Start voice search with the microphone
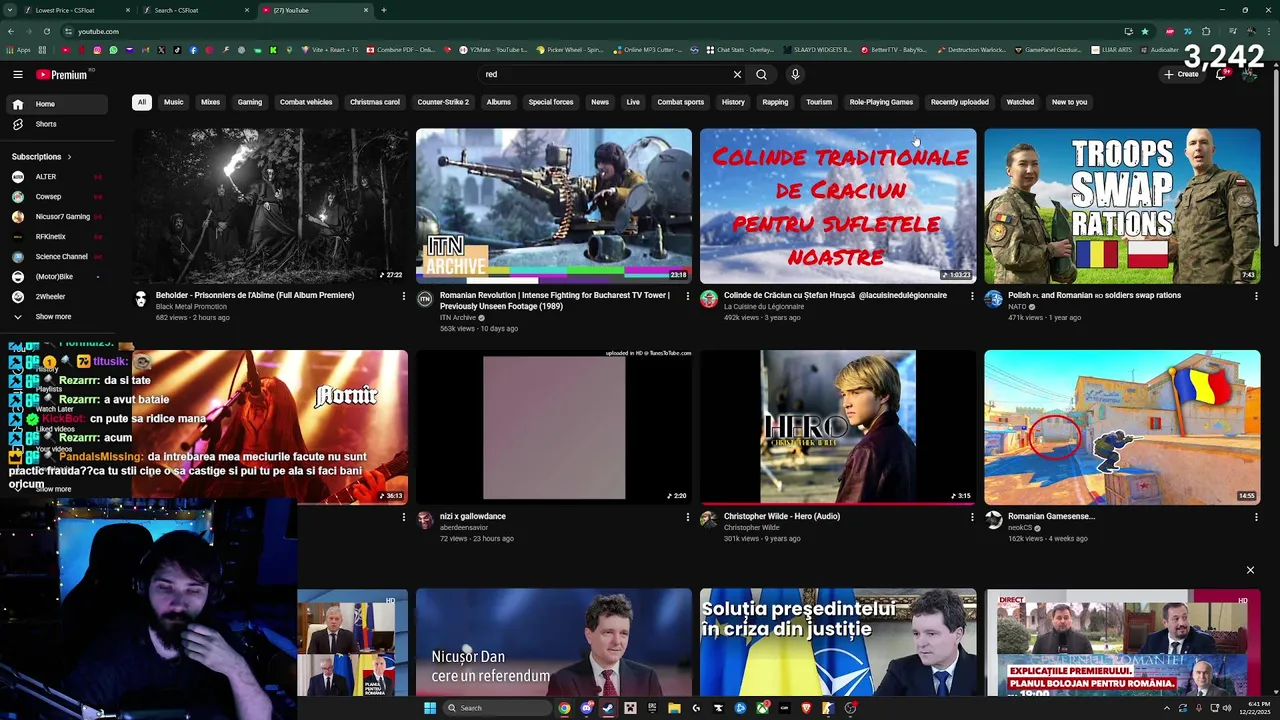 [x=795, y=74]
